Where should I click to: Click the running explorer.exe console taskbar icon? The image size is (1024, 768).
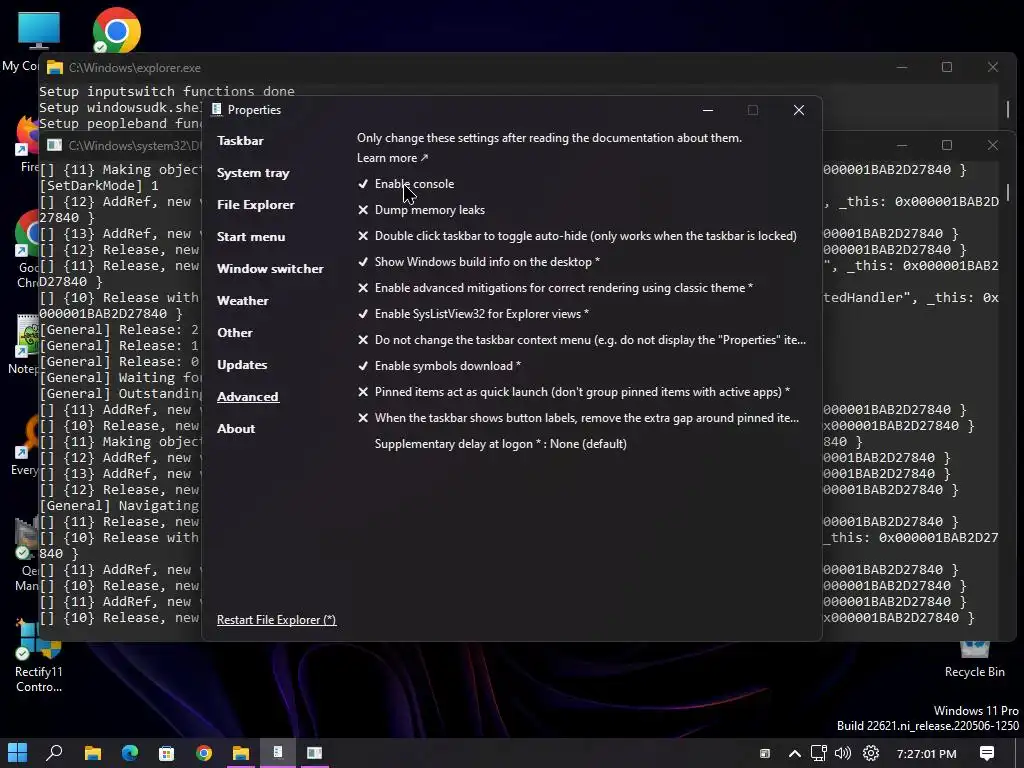pos(241,753)
